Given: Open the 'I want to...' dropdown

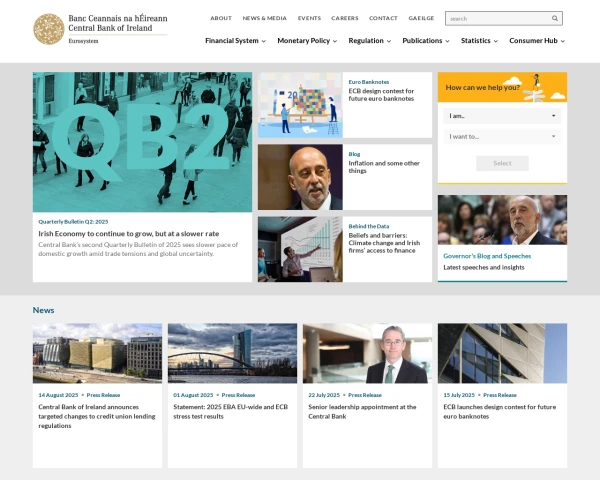Looking at the screenshot, I should pos(502,137).
